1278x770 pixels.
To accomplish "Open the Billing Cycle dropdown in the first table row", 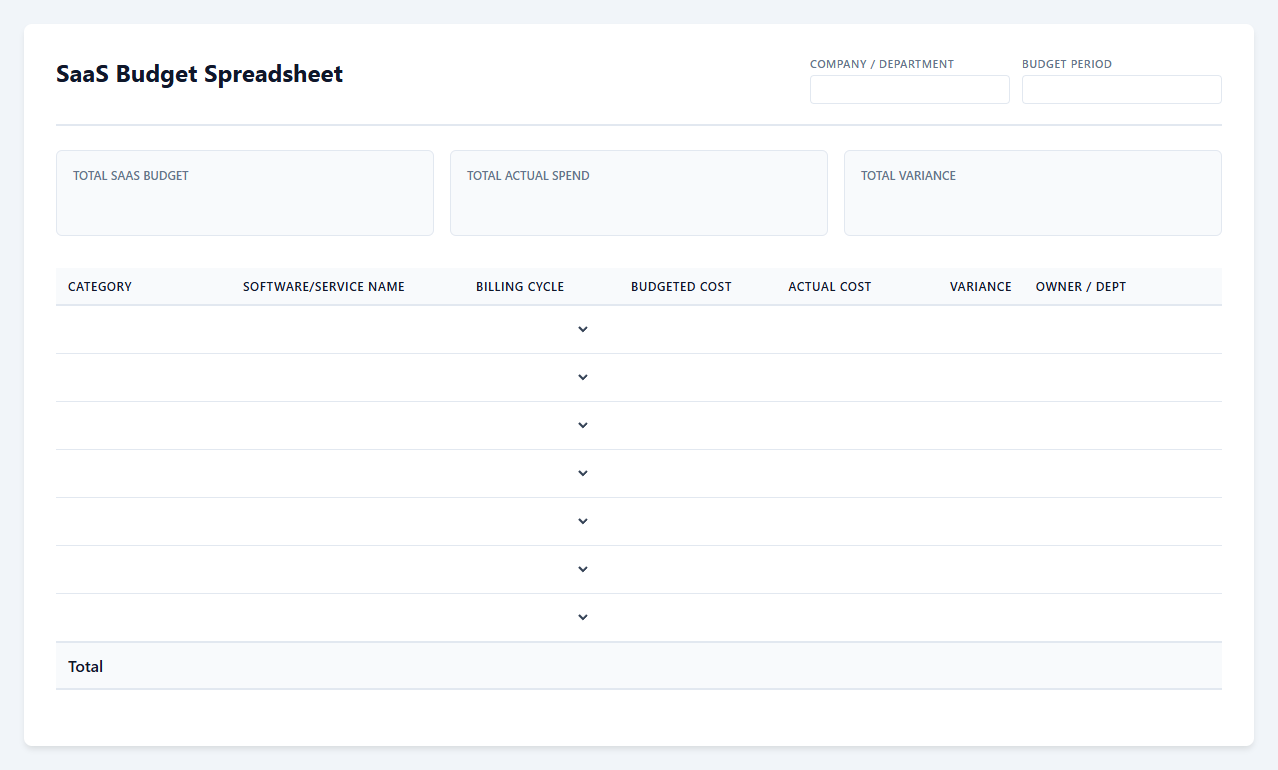I will coord(532,329).
